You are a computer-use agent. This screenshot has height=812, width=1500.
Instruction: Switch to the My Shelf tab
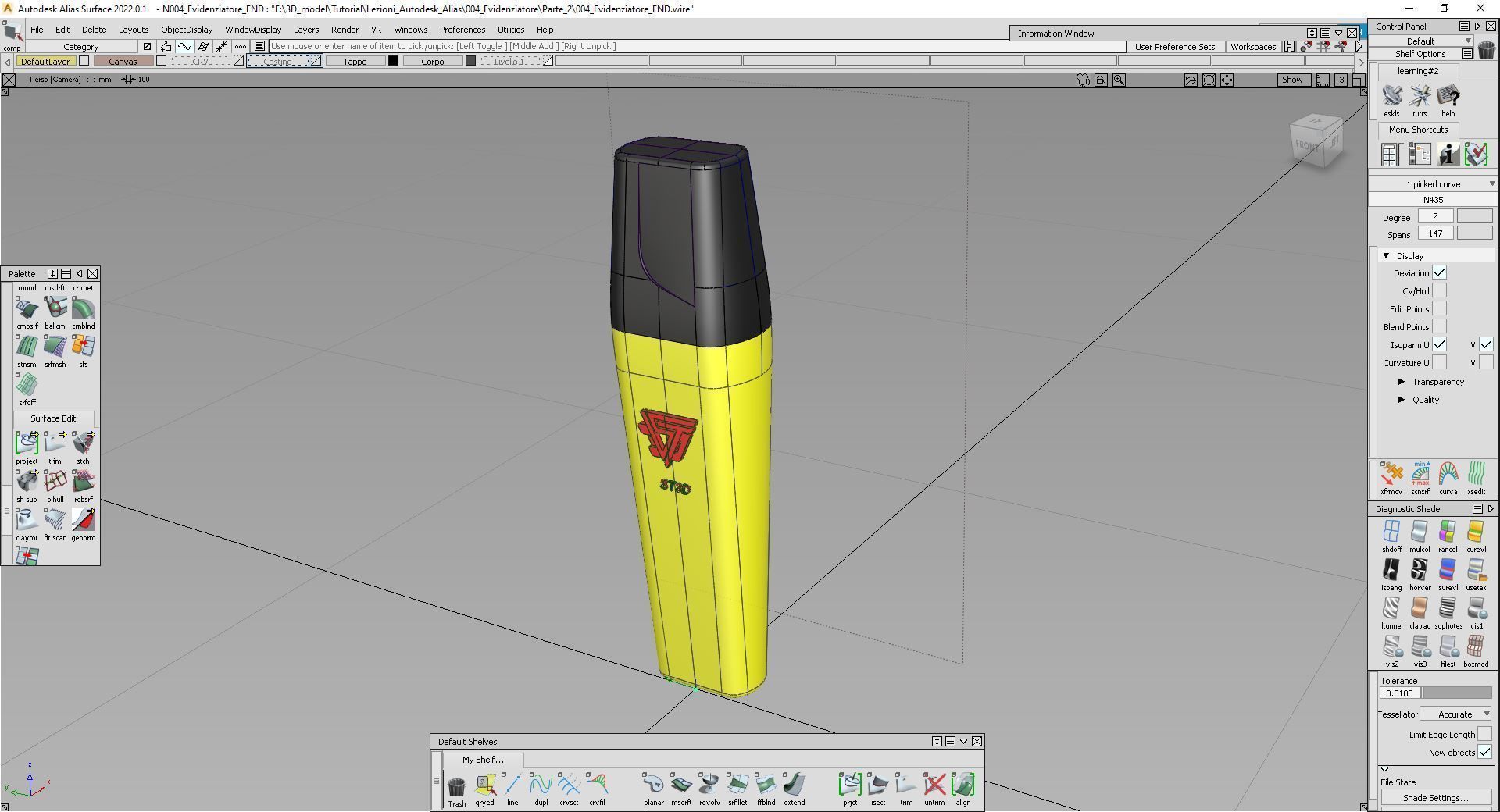[483, 760]
